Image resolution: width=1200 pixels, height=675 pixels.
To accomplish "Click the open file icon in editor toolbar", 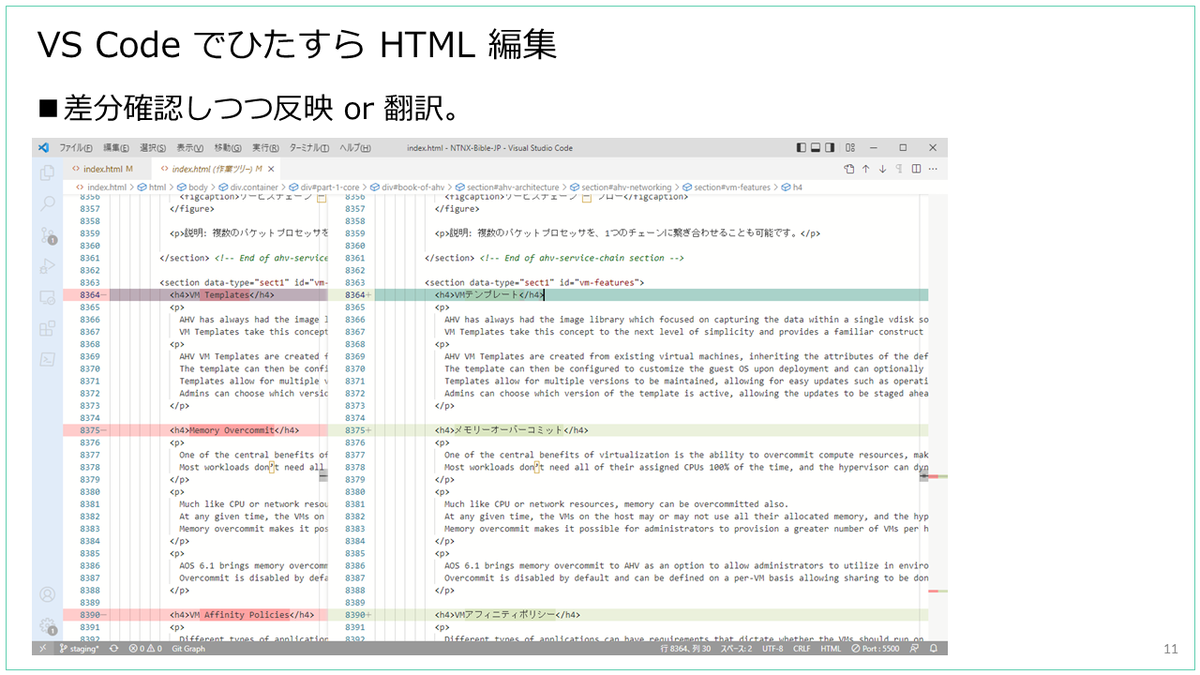I will (849, 169).
